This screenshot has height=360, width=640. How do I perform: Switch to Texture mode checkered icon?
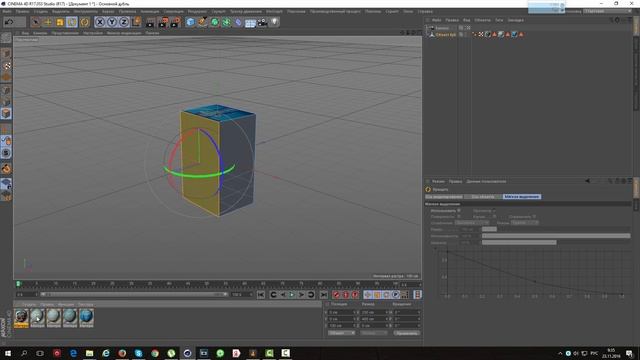(6, 66)
